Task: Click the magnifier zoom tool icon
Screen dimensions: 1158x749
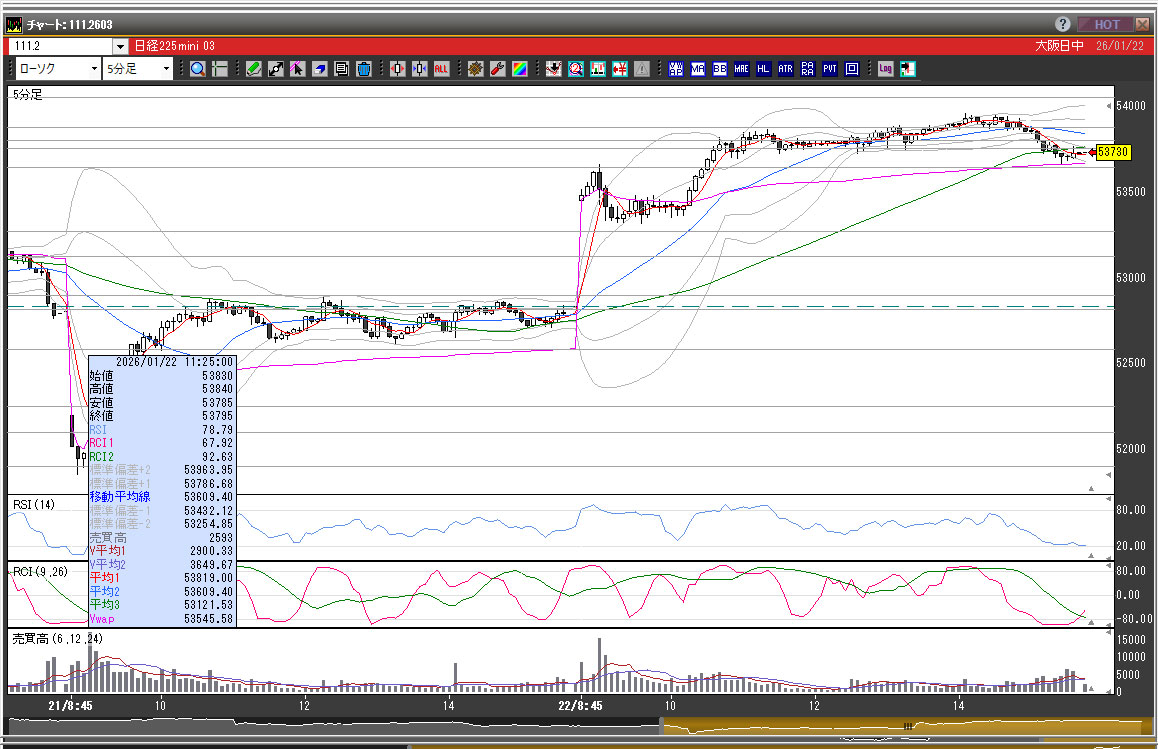Action: coord(198,69)
